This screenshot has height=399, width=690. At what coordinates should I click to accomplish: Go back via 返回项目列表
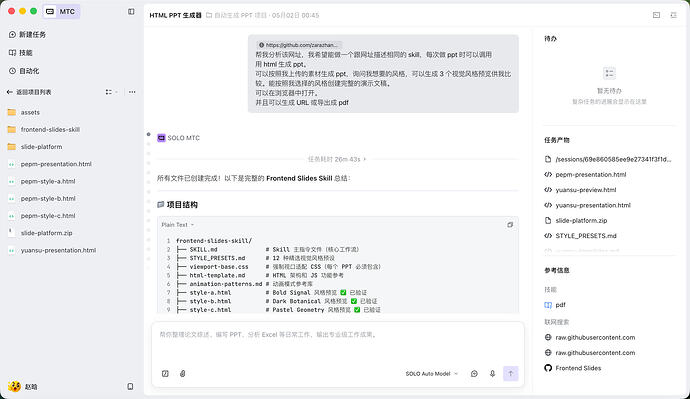pos(29,92)
